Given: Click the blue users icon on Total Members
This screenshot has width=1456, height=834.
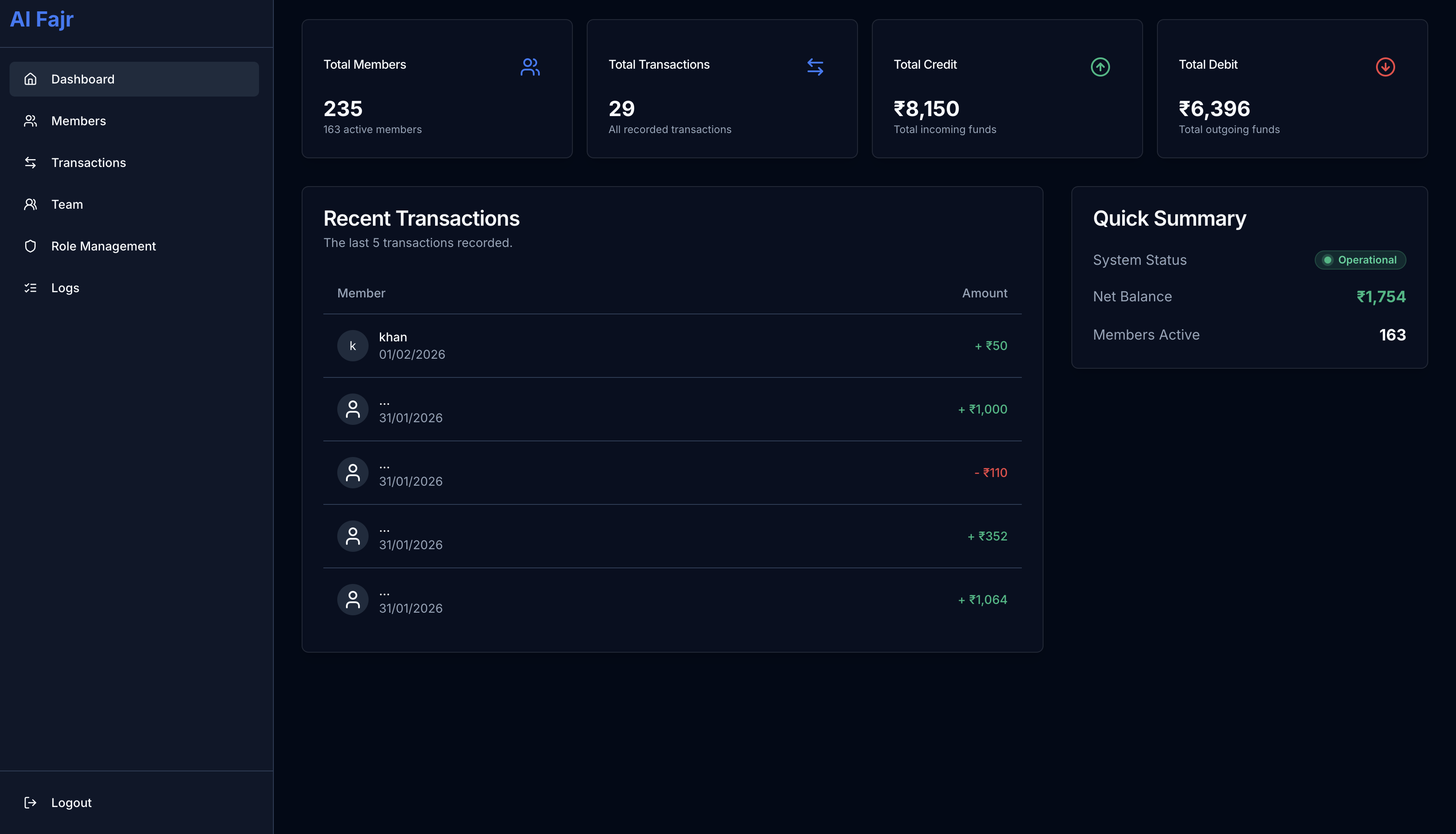Looking at the screenshot, I should (x=530, y=67).
